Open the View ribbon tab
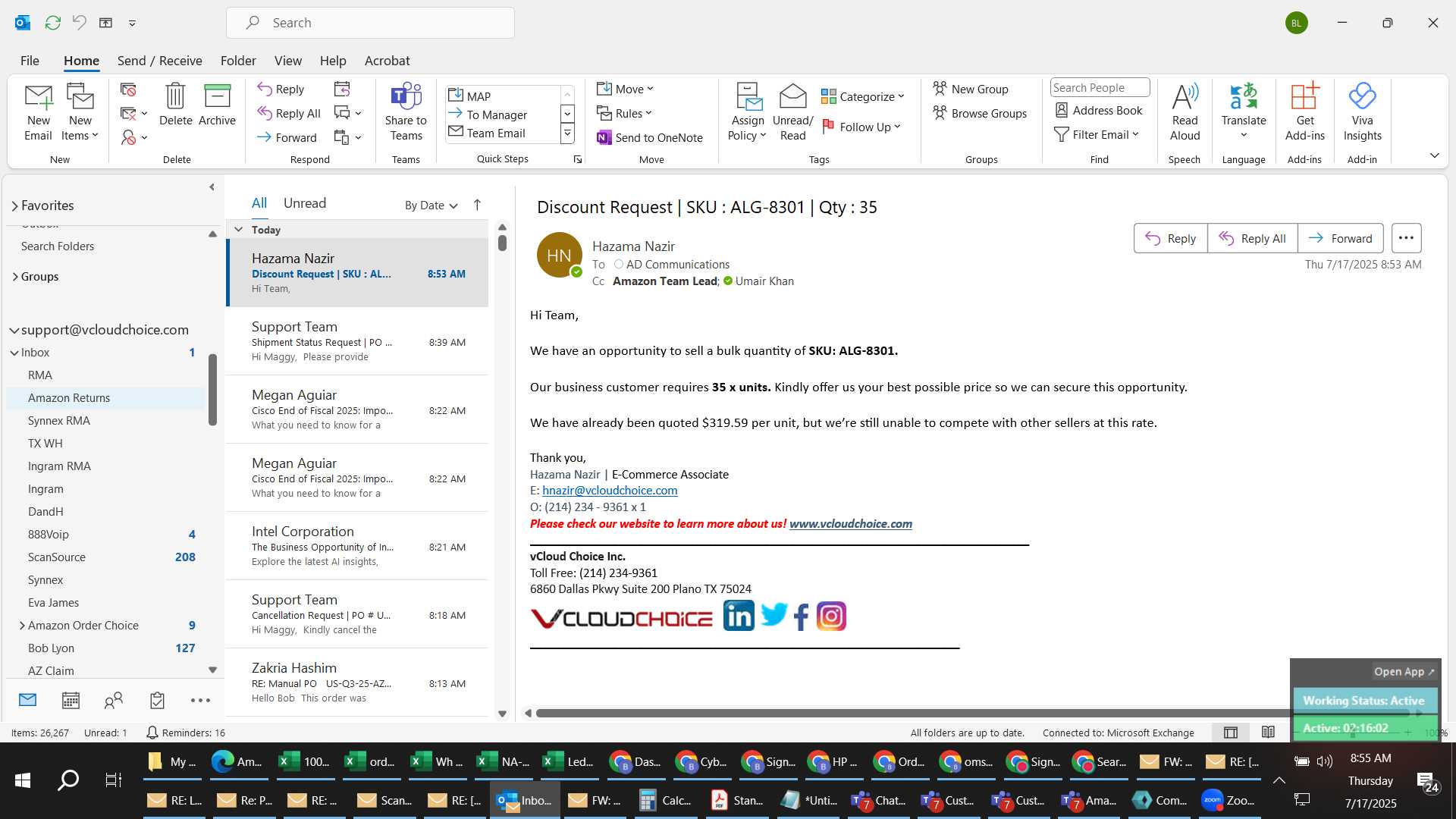Screen dimensions: 1456x819 click(287, 61)
